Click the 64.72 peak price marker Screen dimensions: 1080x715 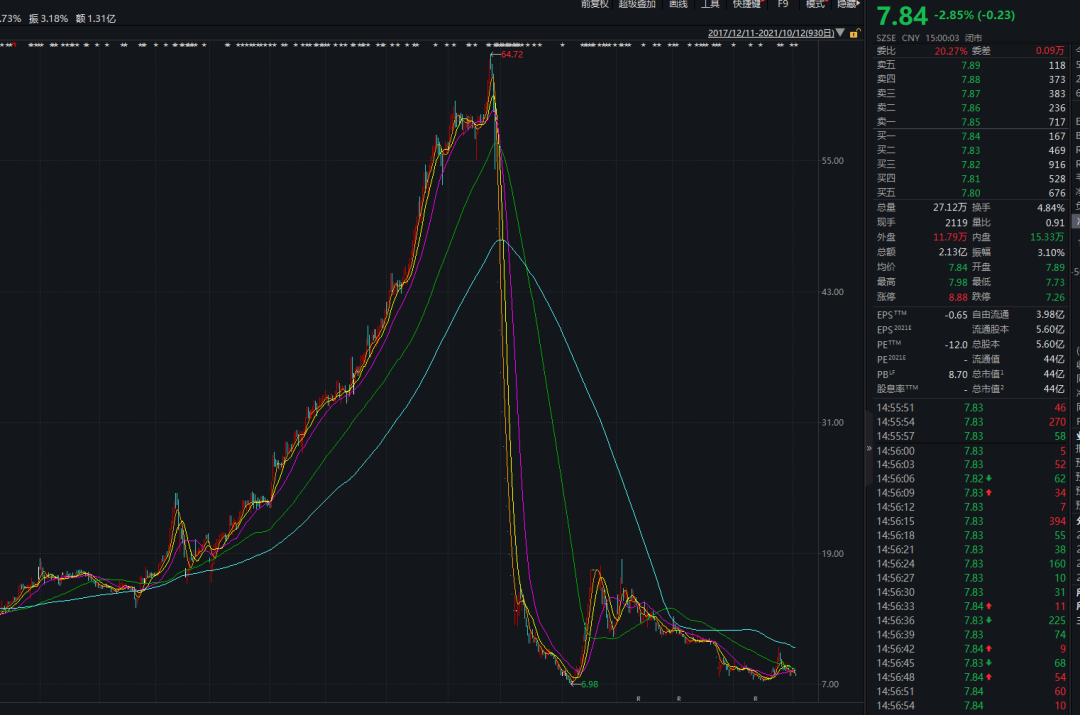511,54
